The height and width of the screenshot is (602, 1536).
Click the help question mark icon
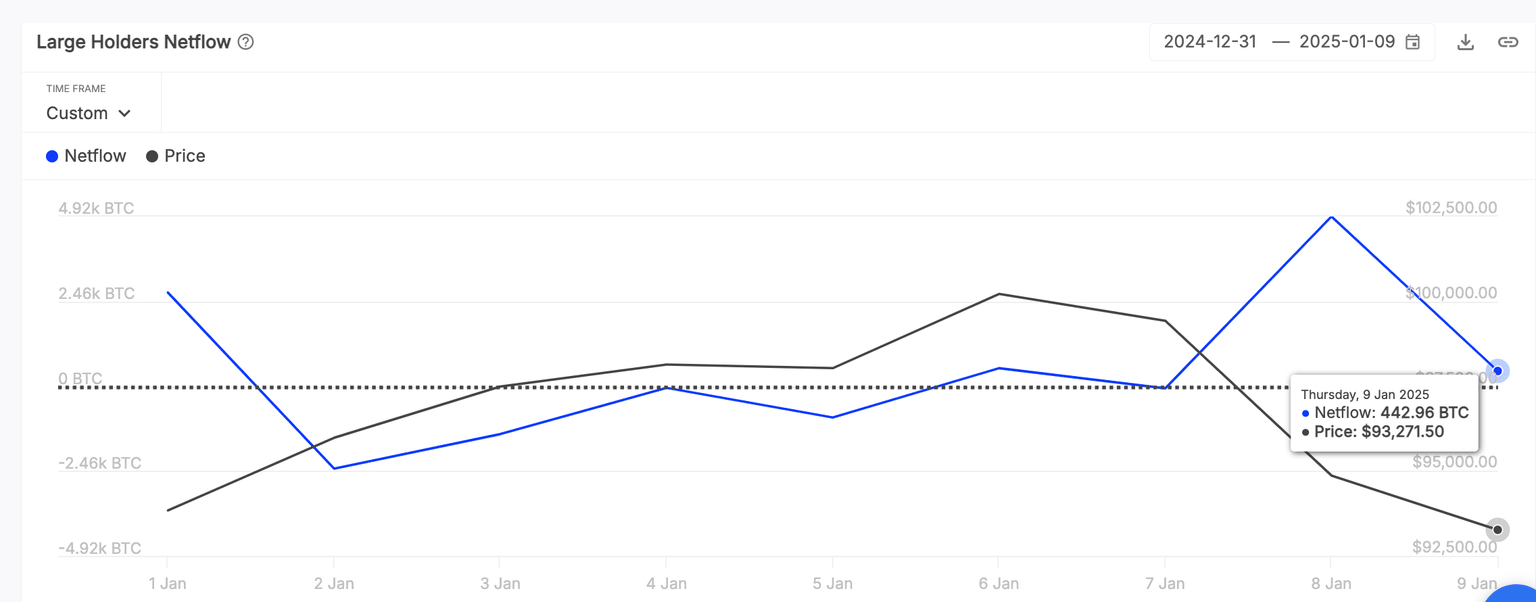[x=246, y=42]
